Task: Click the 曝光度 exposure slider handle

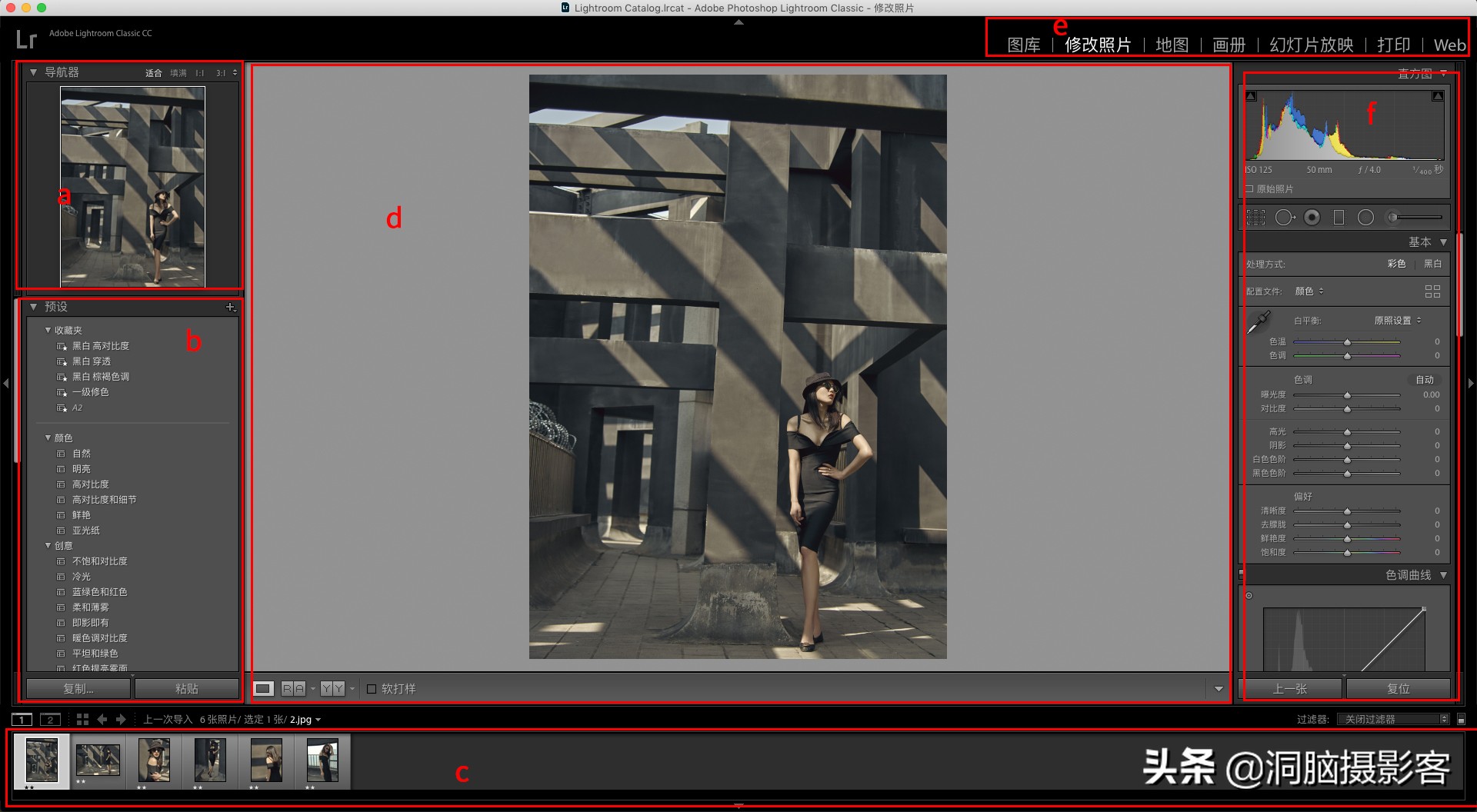Action: [x=1347, y=395]
